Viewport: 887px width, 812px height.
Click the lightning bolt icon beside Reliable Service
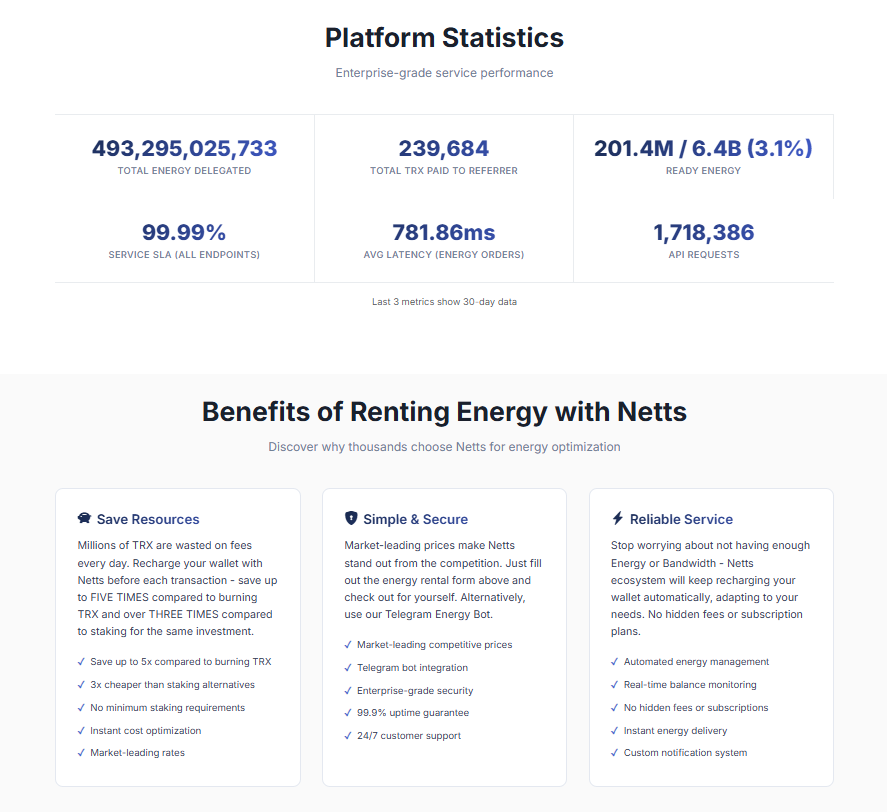tap(618, 519)
